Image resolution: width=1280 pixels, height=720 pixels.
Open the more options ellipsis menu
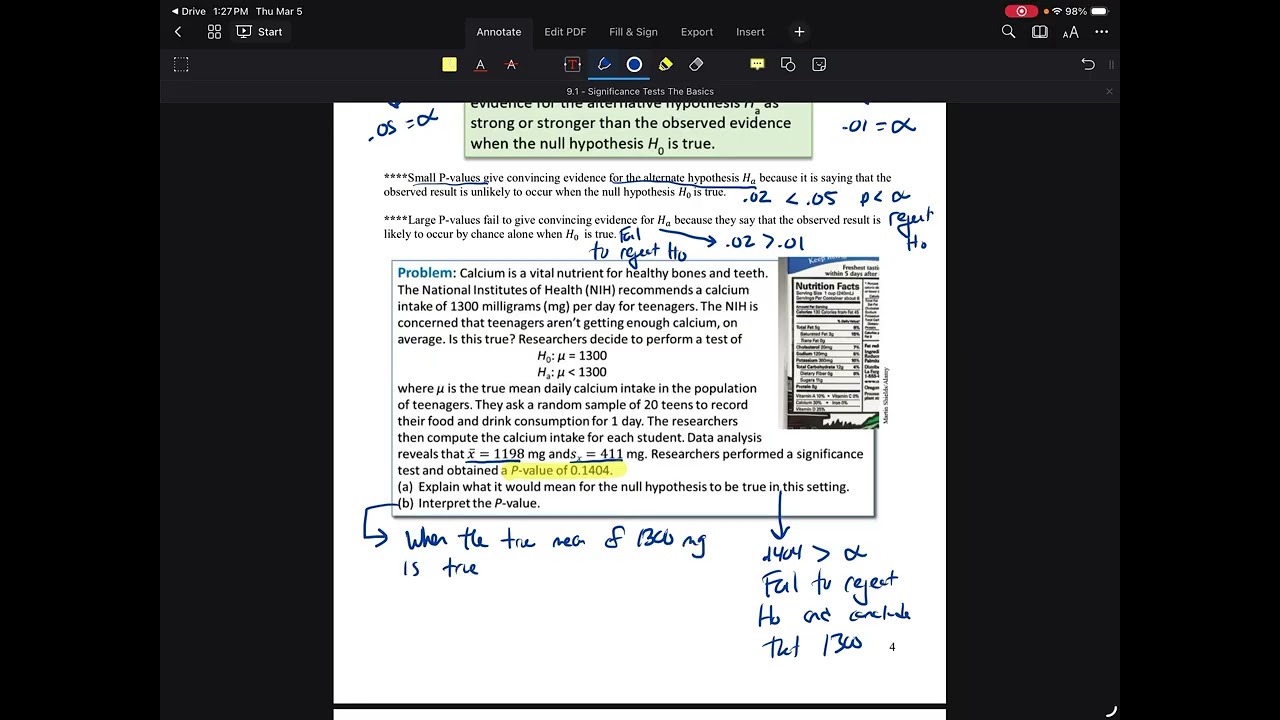pyautogui.click(x=1102, y=32)
